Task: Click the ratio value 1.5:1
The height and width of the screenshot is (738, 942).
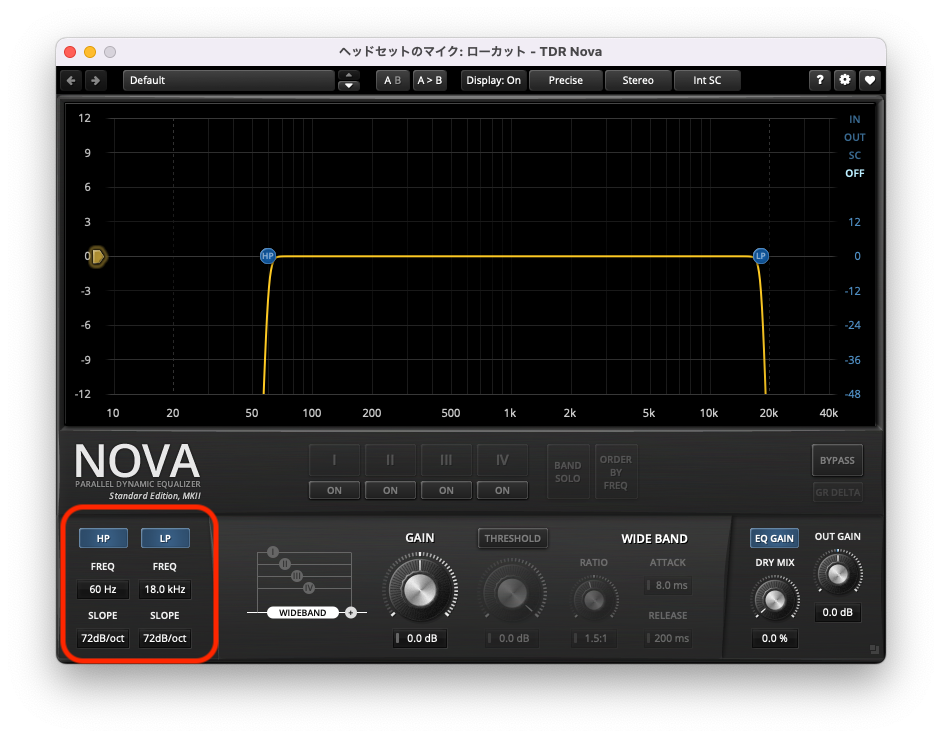Action: [594, 638]
